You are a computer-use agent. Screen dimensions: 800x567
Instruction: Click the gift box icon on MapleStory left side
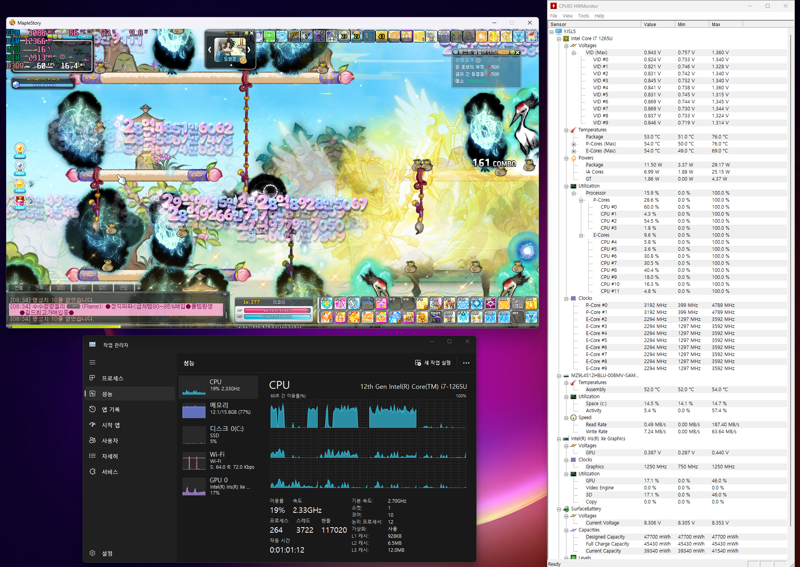coord(20,201)
